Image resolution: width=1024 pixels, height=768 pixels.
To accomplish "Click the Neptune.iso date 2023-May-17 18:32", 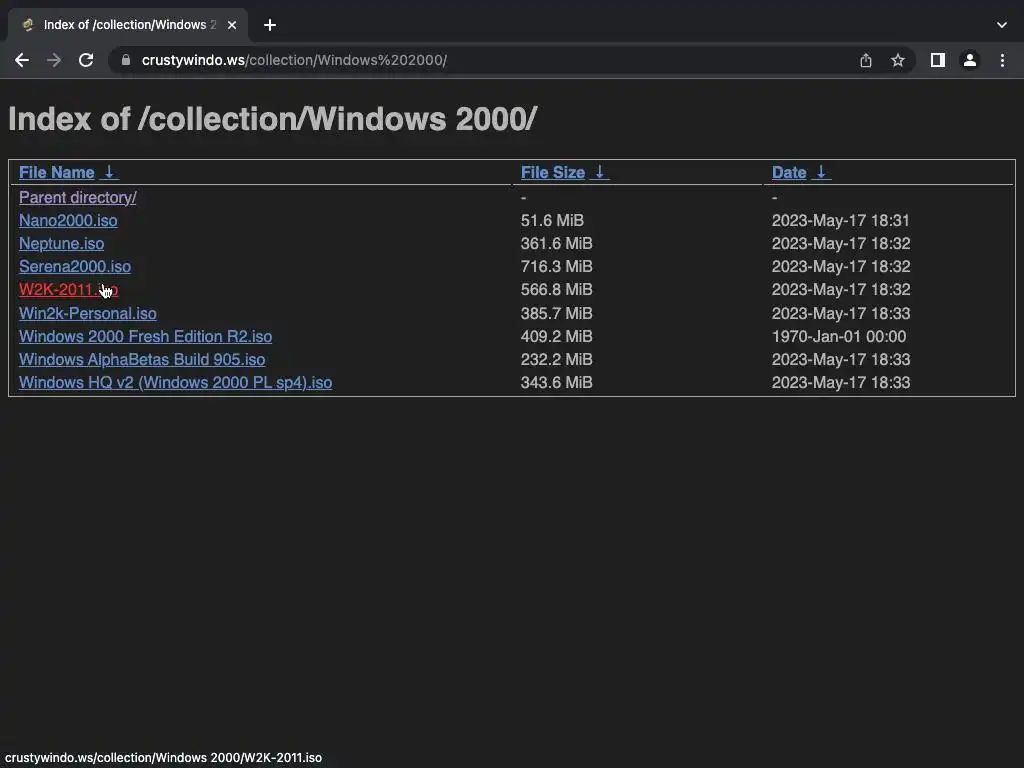I will click(840, 244).
